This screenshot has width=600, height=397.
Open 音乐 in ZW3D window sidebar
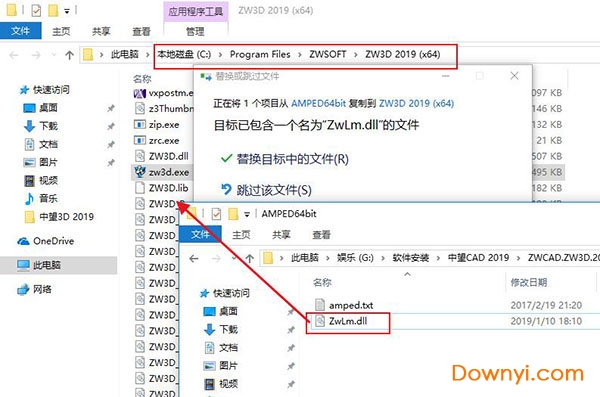(41, 198)
